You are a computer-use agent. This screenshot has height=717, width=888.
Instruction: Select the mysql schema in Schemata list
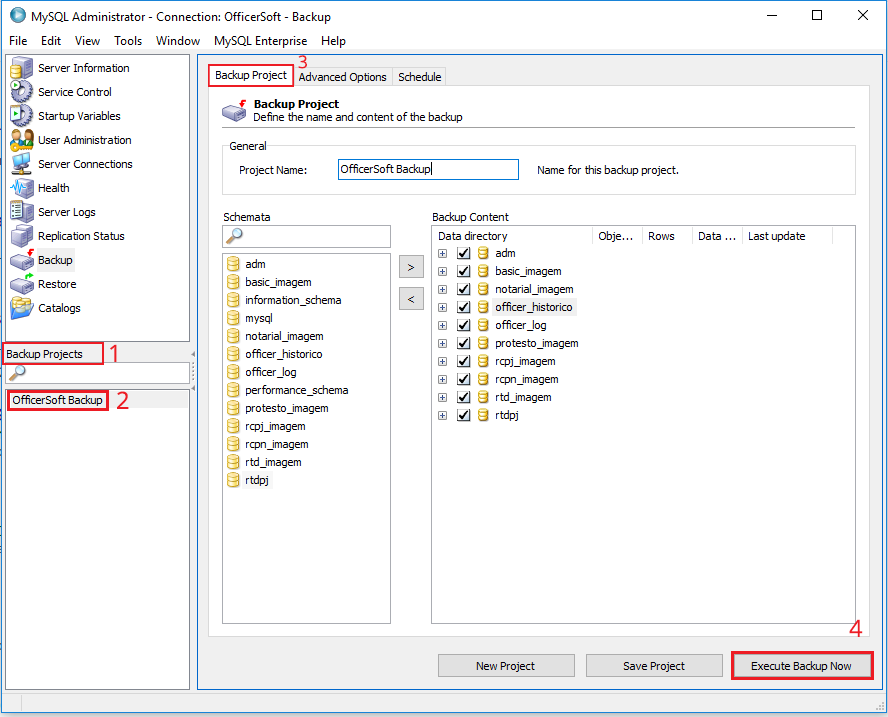pos(259,318)
